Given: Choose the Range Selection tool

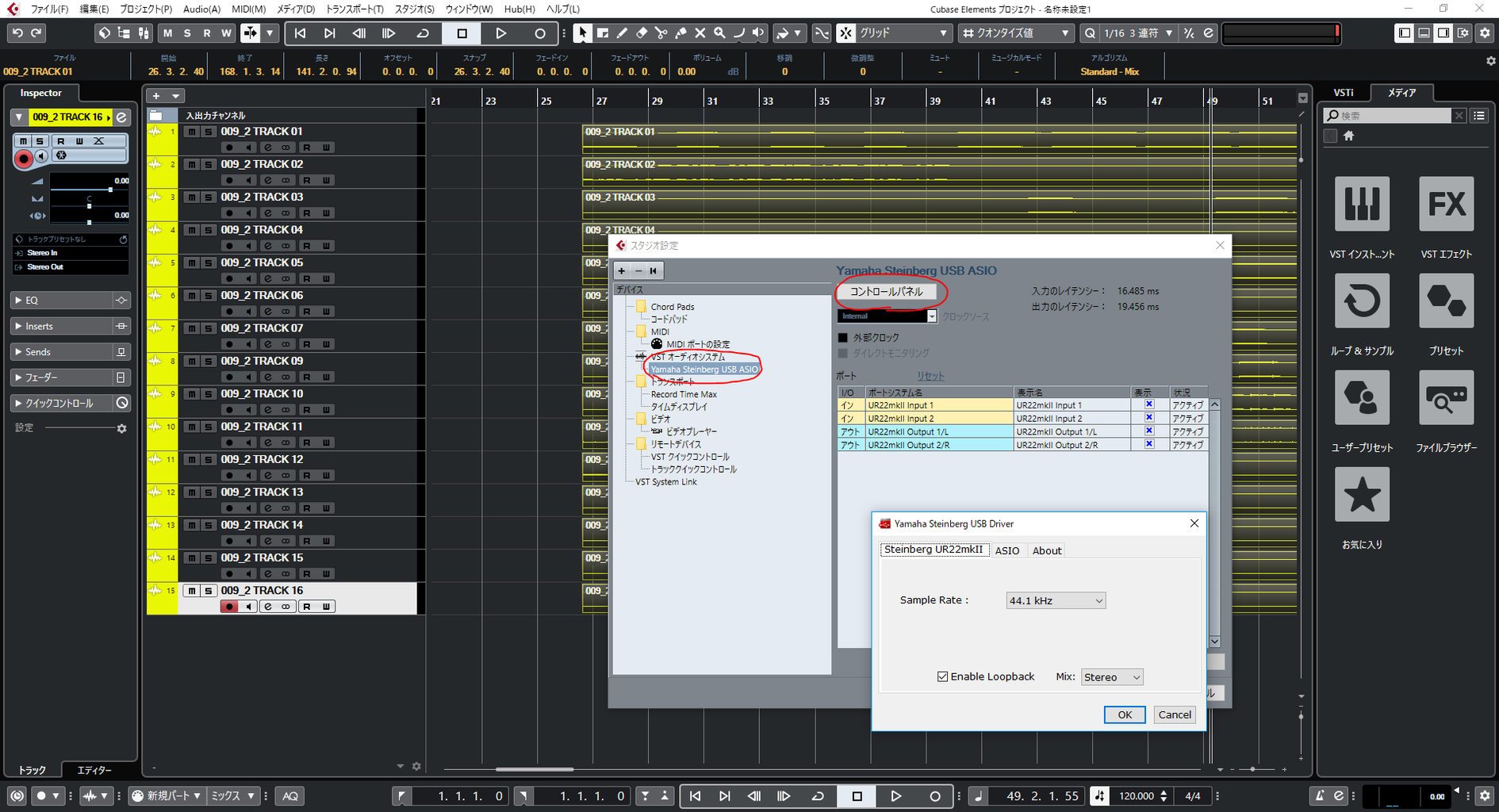Looking at the screenshot, I should click(x=603, y=33).
